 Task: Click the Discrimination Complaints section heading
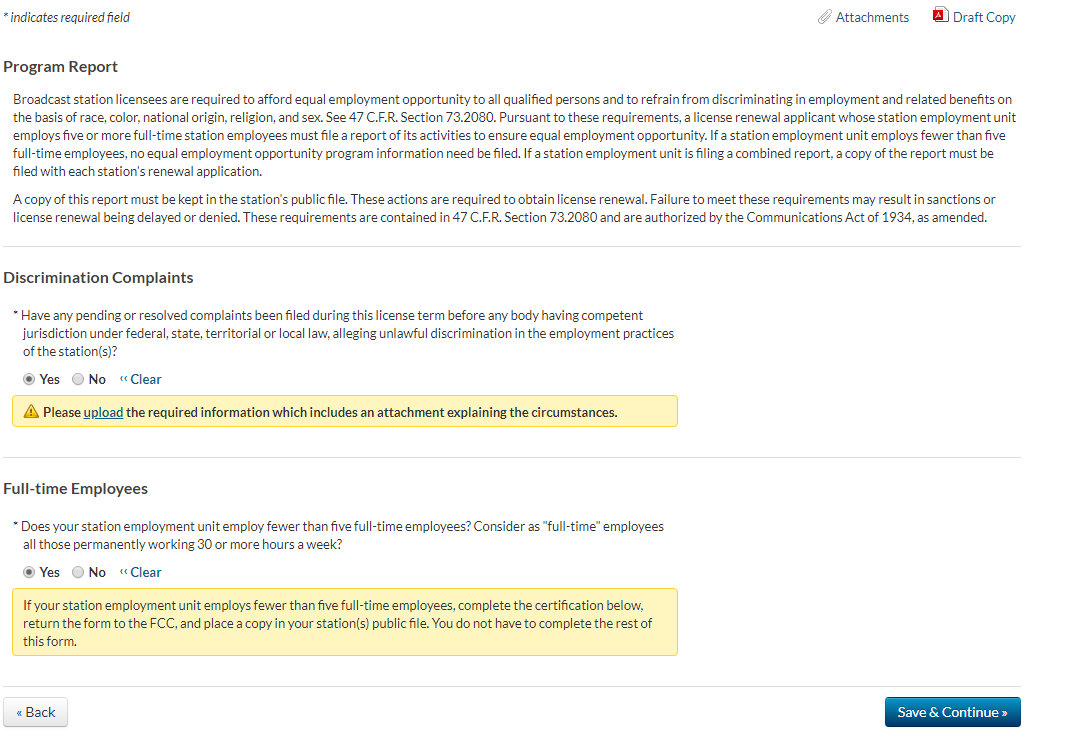98,278
